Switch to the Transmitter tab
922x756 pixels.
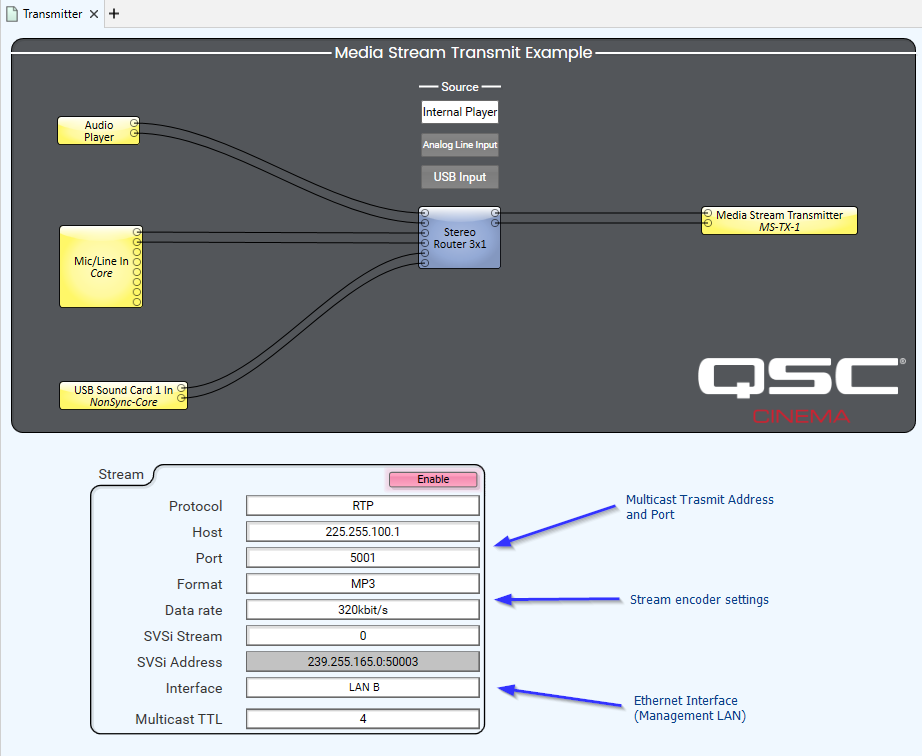coord(52,14)
